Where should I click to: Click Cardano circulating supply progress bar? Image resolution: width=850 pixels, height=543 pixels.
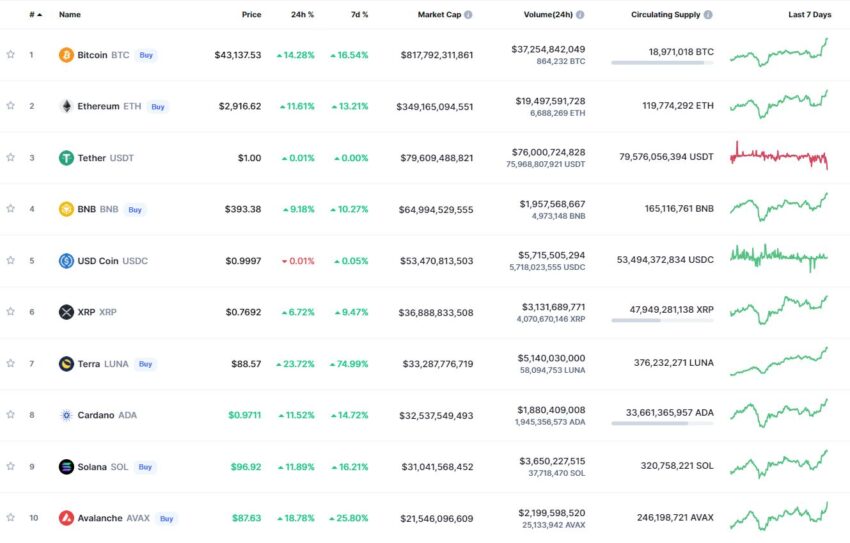(662, 423)
